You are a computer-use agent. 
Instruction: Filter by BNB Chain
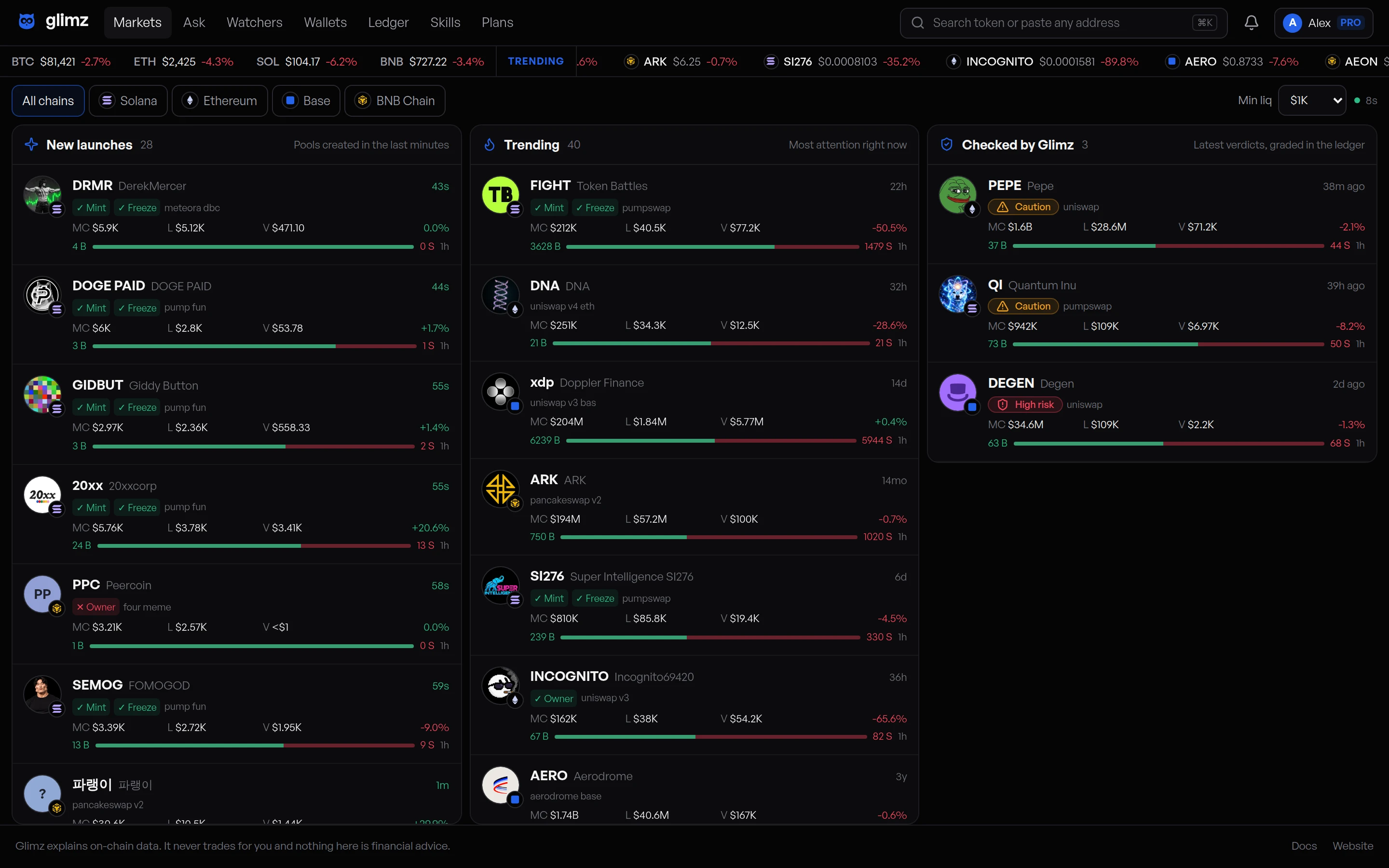pyautogui.click(x=395, y=100)
